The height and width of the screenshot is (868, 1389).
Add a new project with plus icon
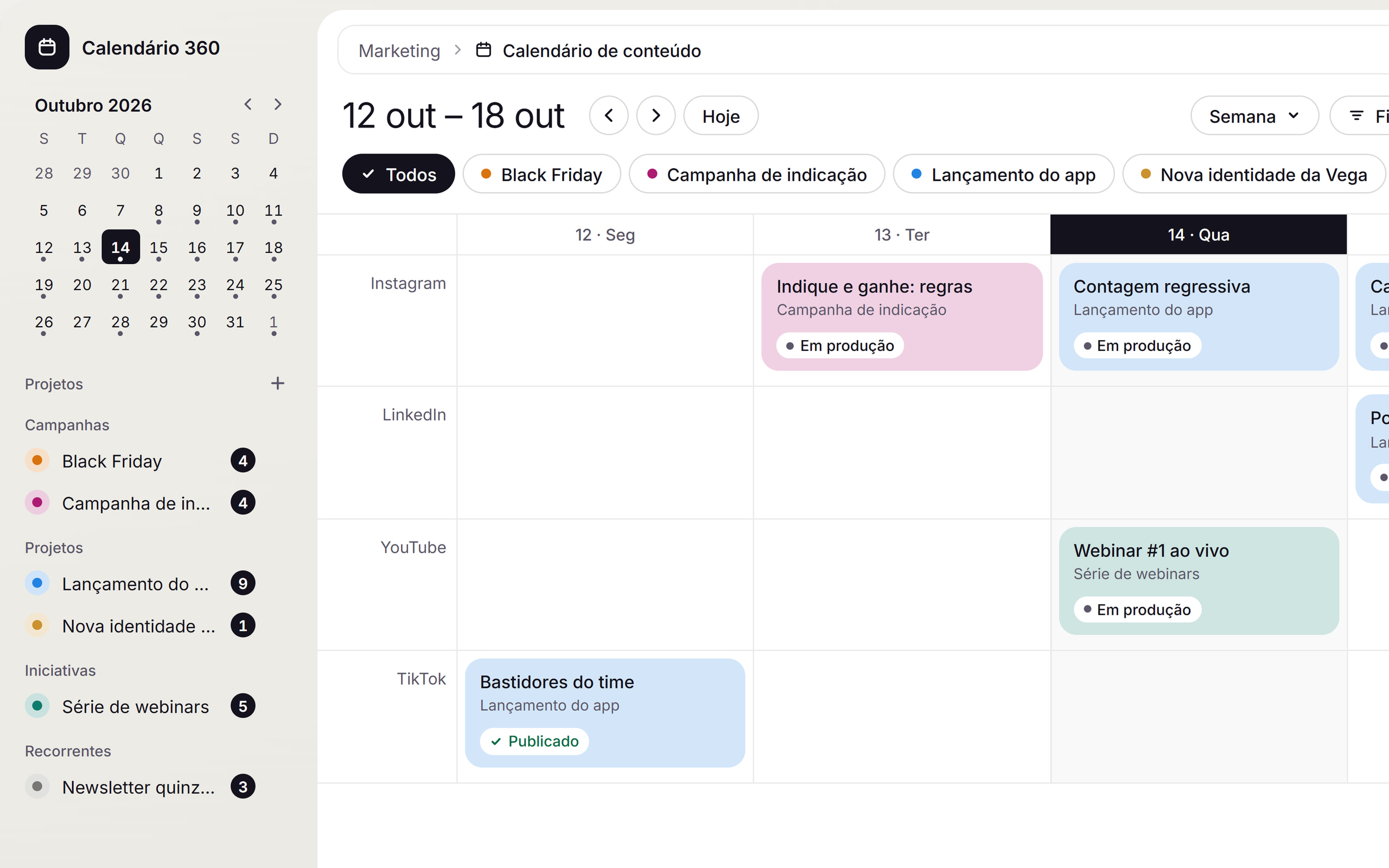coord(278,384)
